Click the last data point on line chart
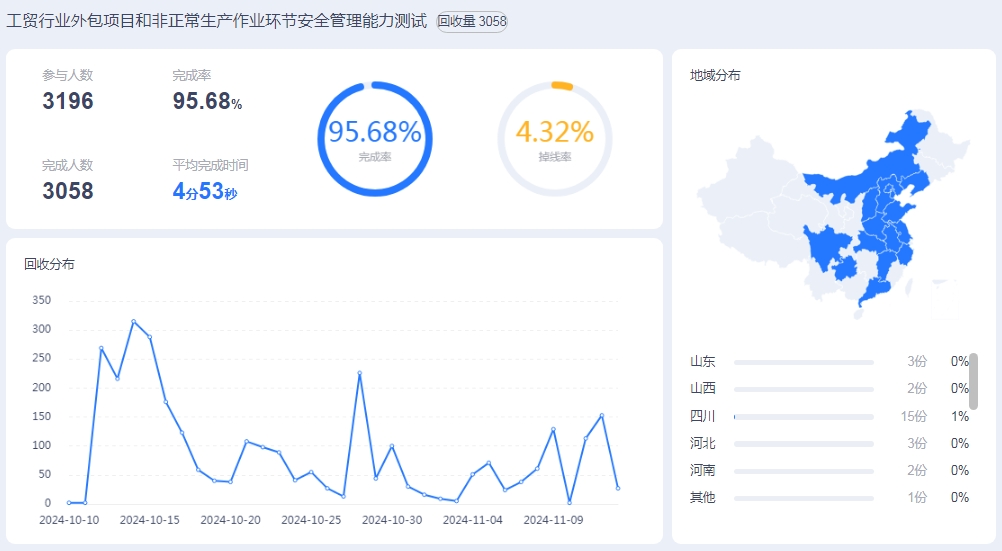 [618, 488]
